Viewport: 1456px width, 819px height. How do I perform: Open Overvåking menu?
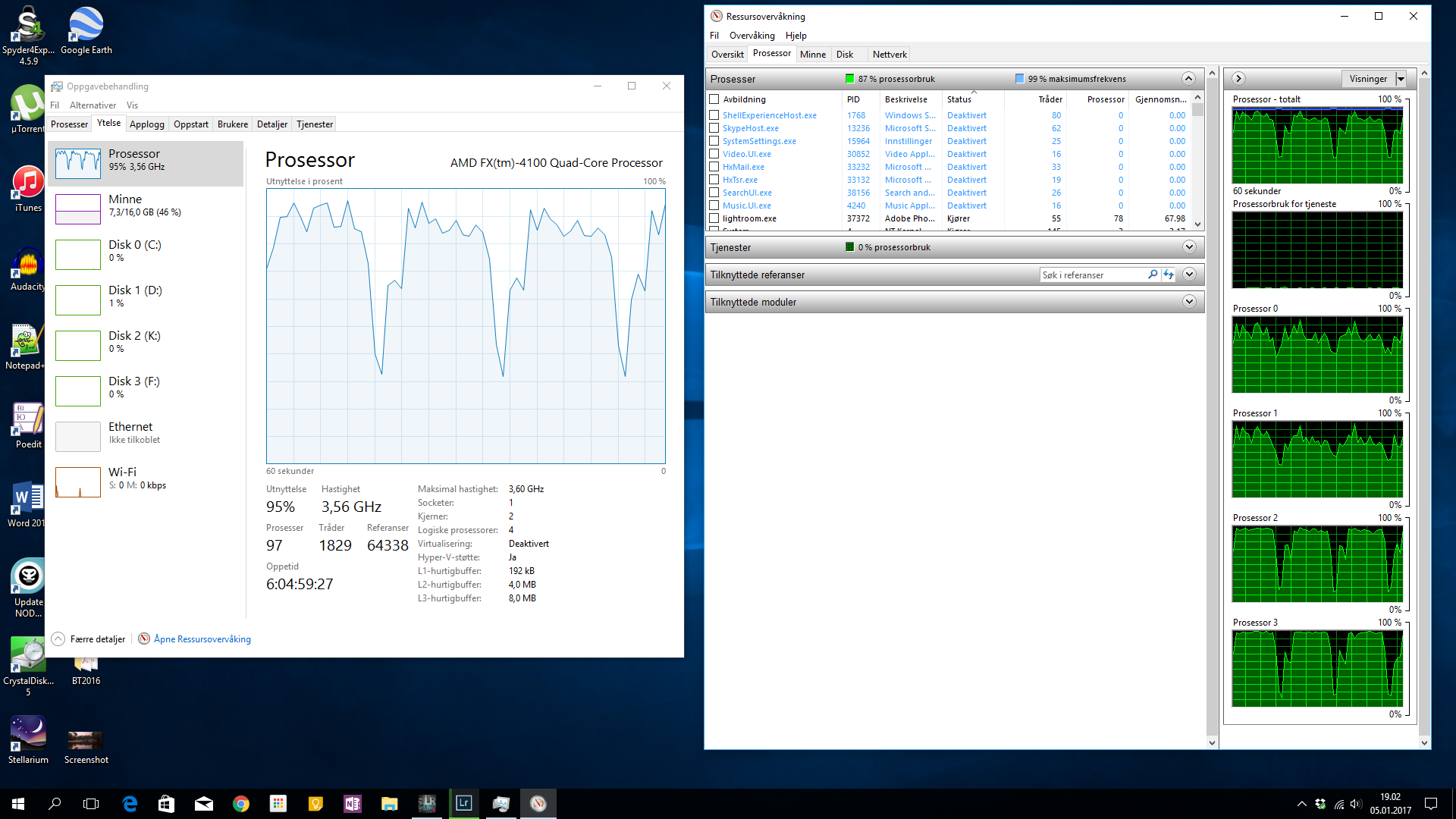752,36
